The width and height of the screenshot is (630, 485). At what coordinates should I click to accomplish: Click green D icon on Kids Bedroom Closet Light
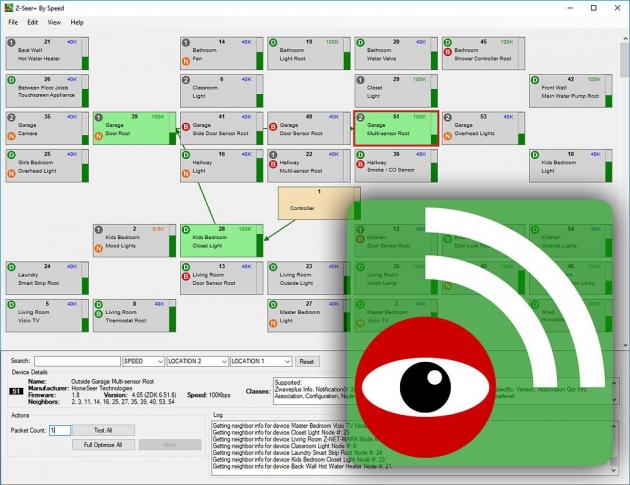186,230
